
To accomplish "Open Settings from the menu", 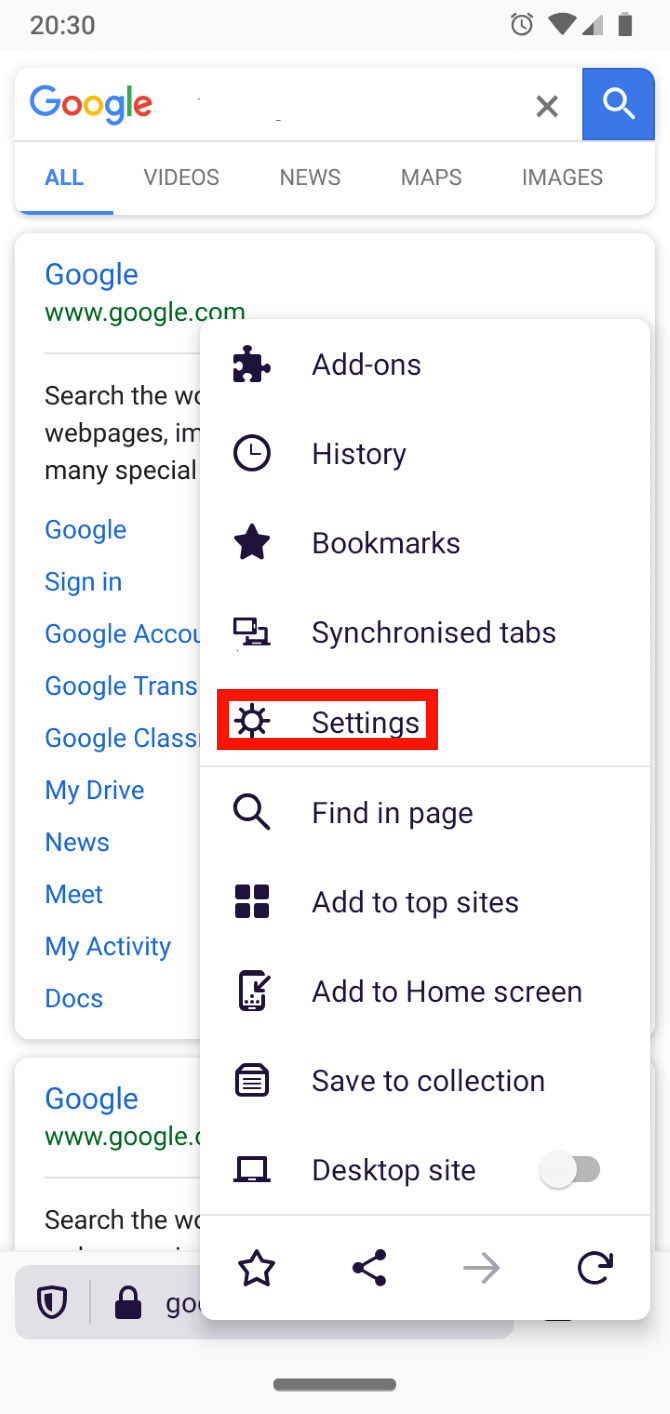I will click(x=365, y=722).
